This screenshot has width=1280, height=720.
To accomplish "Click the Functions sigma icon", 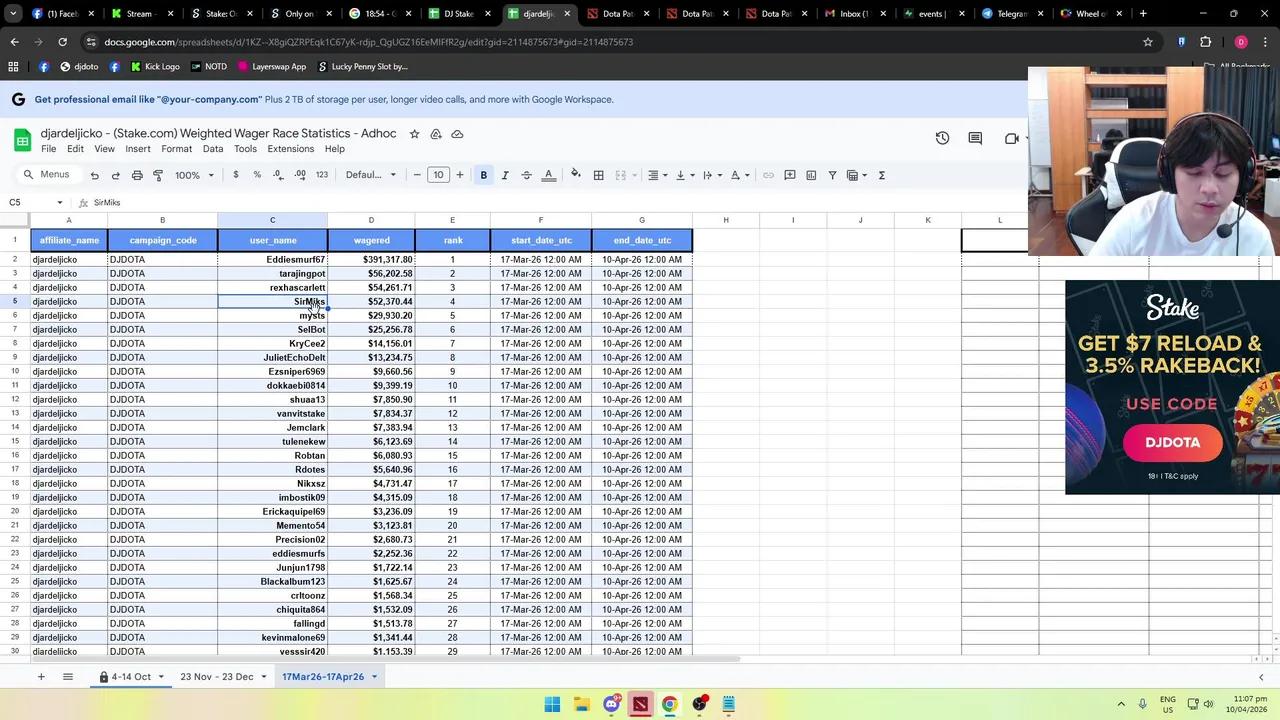I will click(x=881, y=175).
